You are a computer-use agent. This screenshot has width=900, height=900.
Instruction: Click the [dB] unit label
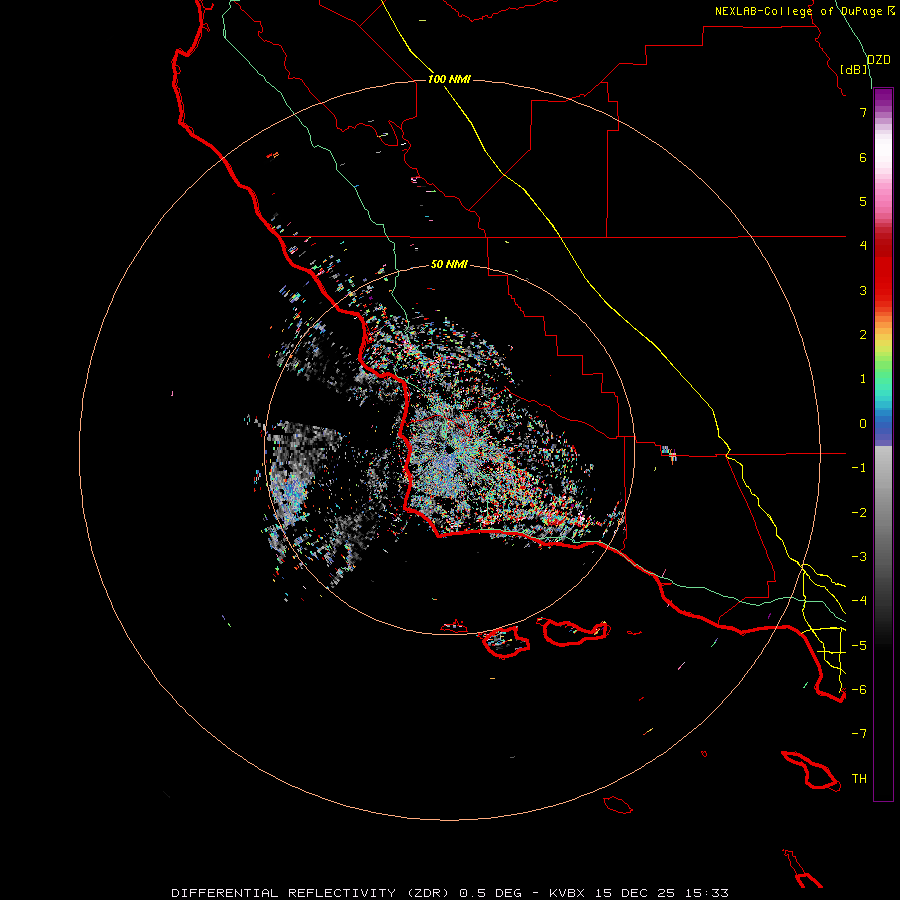click(x=854, y=69)
